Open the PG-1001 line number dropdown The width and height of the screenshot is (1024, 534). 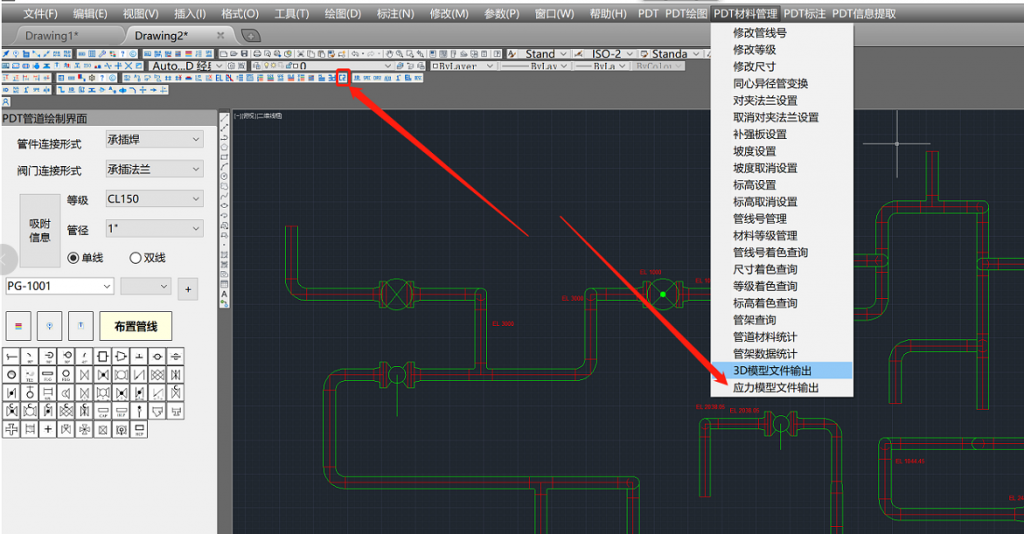click(59, 286)
